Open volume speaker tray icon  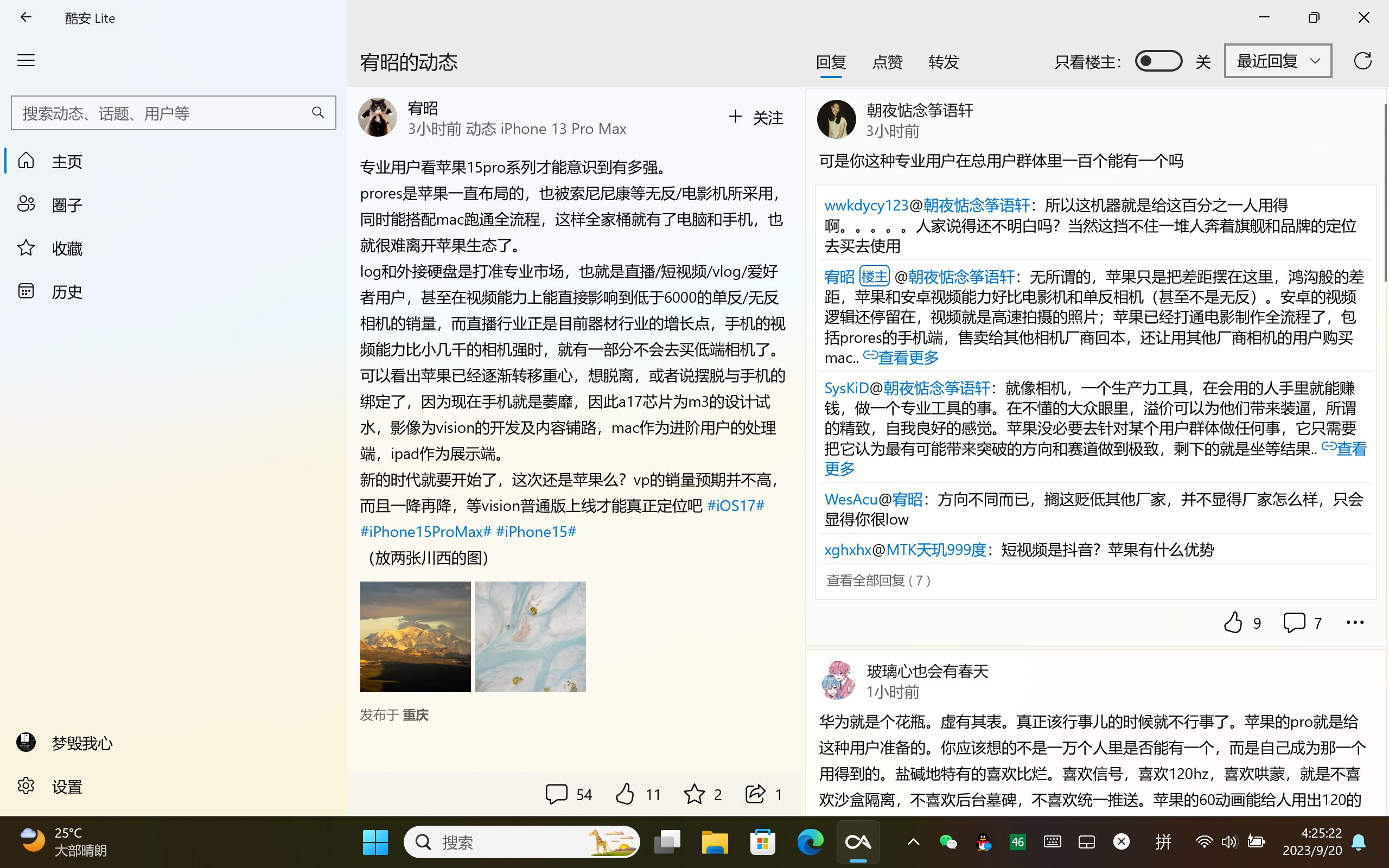1229,842
